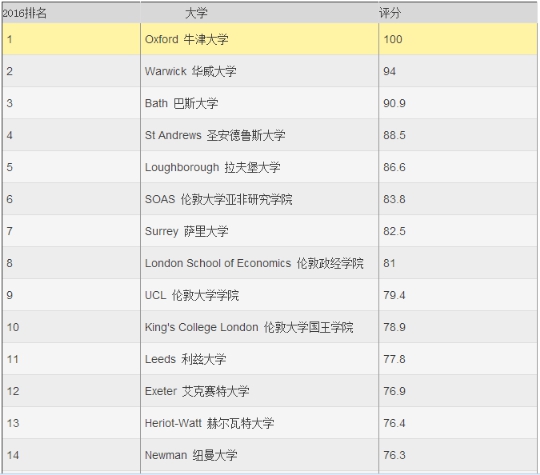Click rank number 10 in King's College row
540x475 pixels.
click(x=13, y=327)
